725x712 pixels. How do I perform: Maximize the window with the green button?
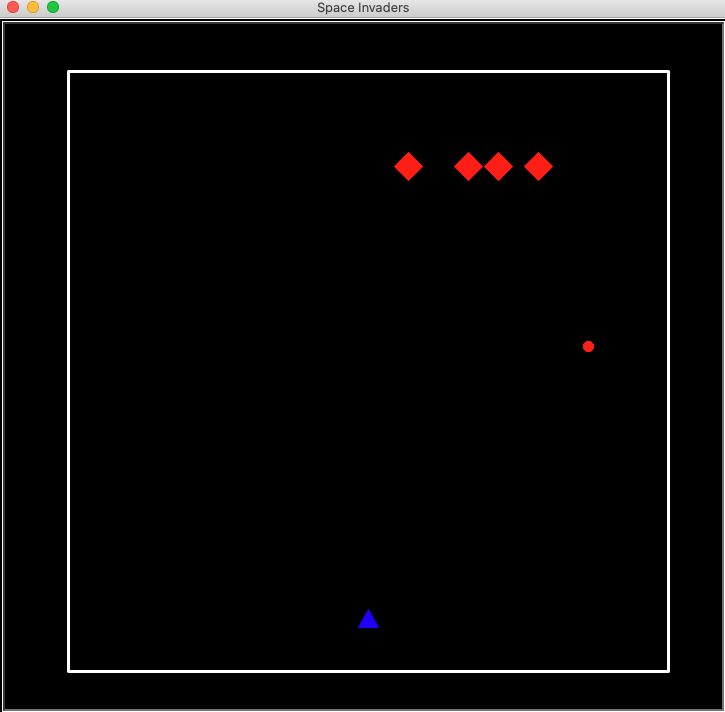[53, 7]
